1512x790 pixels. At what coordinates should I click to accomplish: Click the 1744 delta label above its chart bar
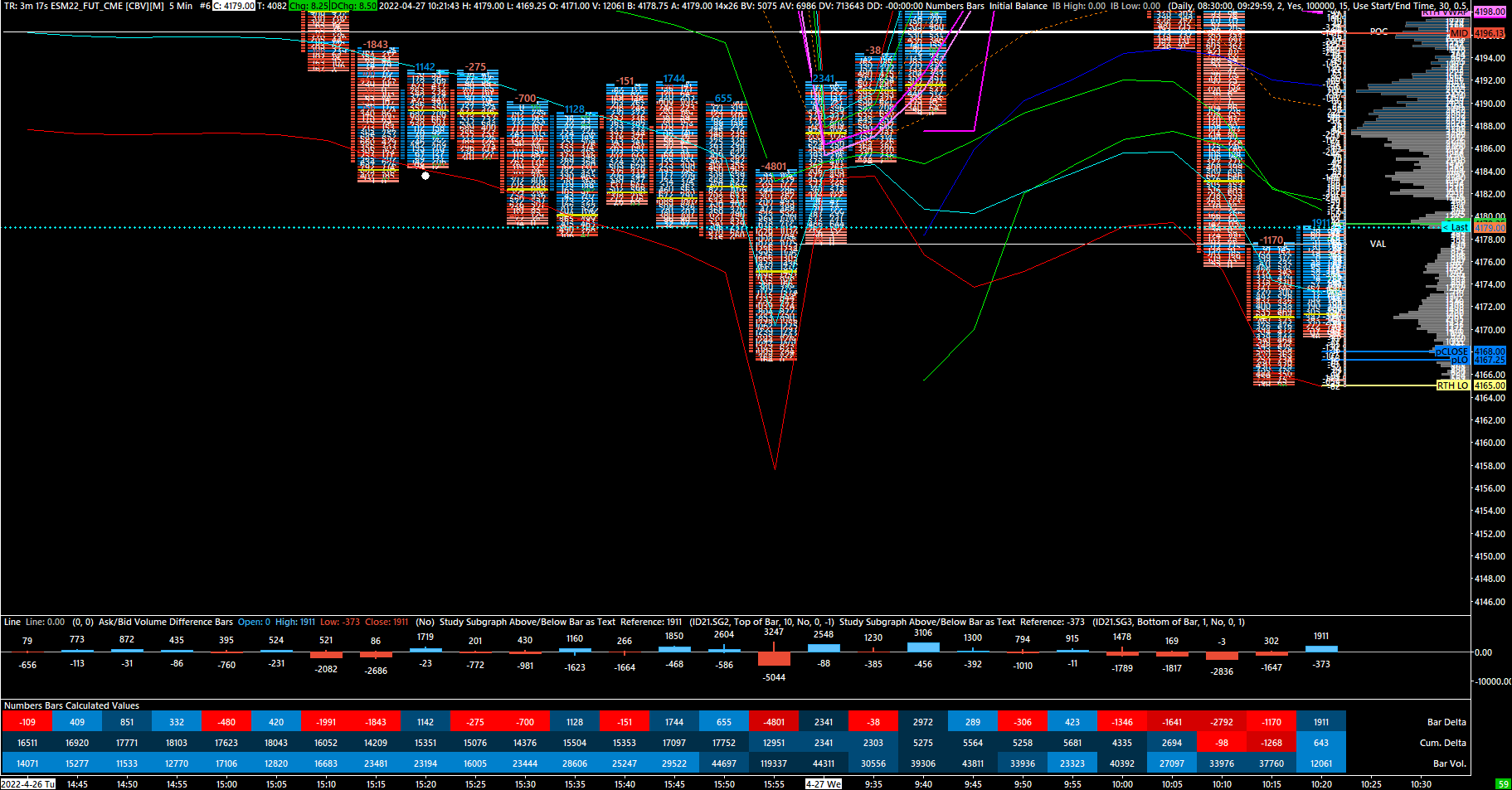pyautogui.click(x=673, y=79)
